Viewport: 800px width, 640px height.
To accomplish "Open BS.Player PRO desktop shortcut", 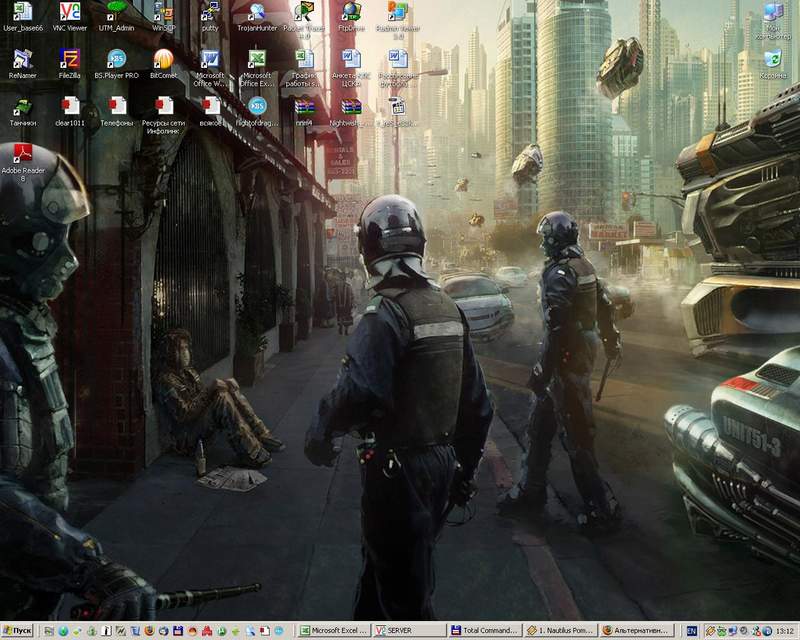I will click(x=116, y=64).
